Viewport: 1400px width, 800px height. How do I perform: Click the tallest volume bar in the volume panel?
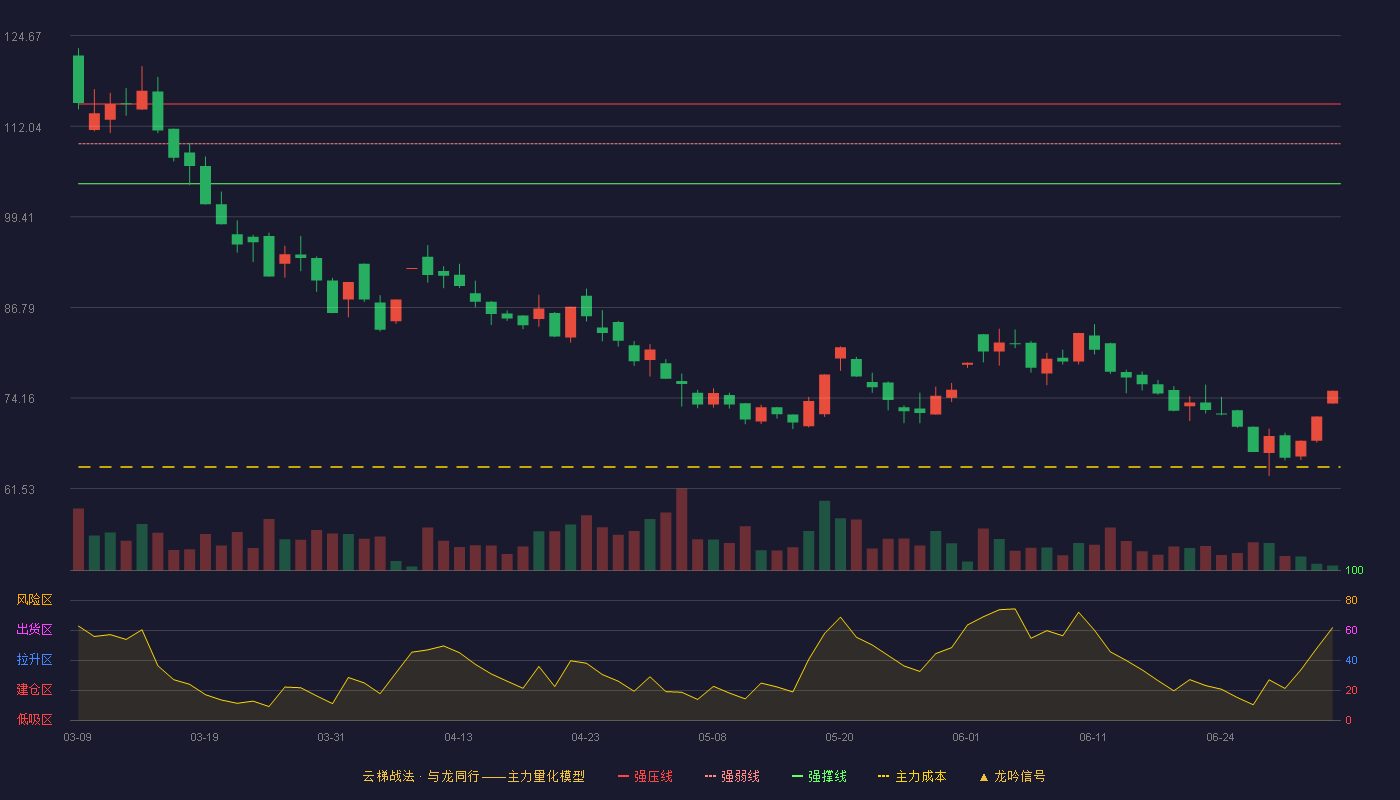(681, 529)
